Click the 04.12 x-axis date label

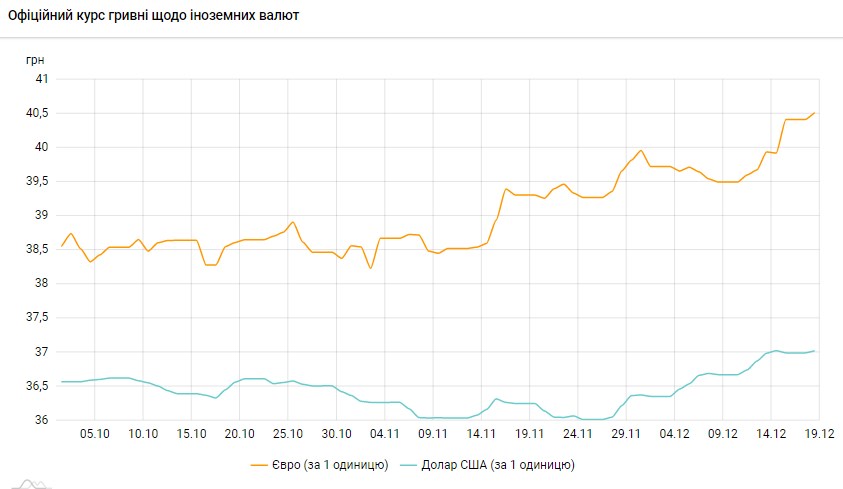(x=674, y=434)
